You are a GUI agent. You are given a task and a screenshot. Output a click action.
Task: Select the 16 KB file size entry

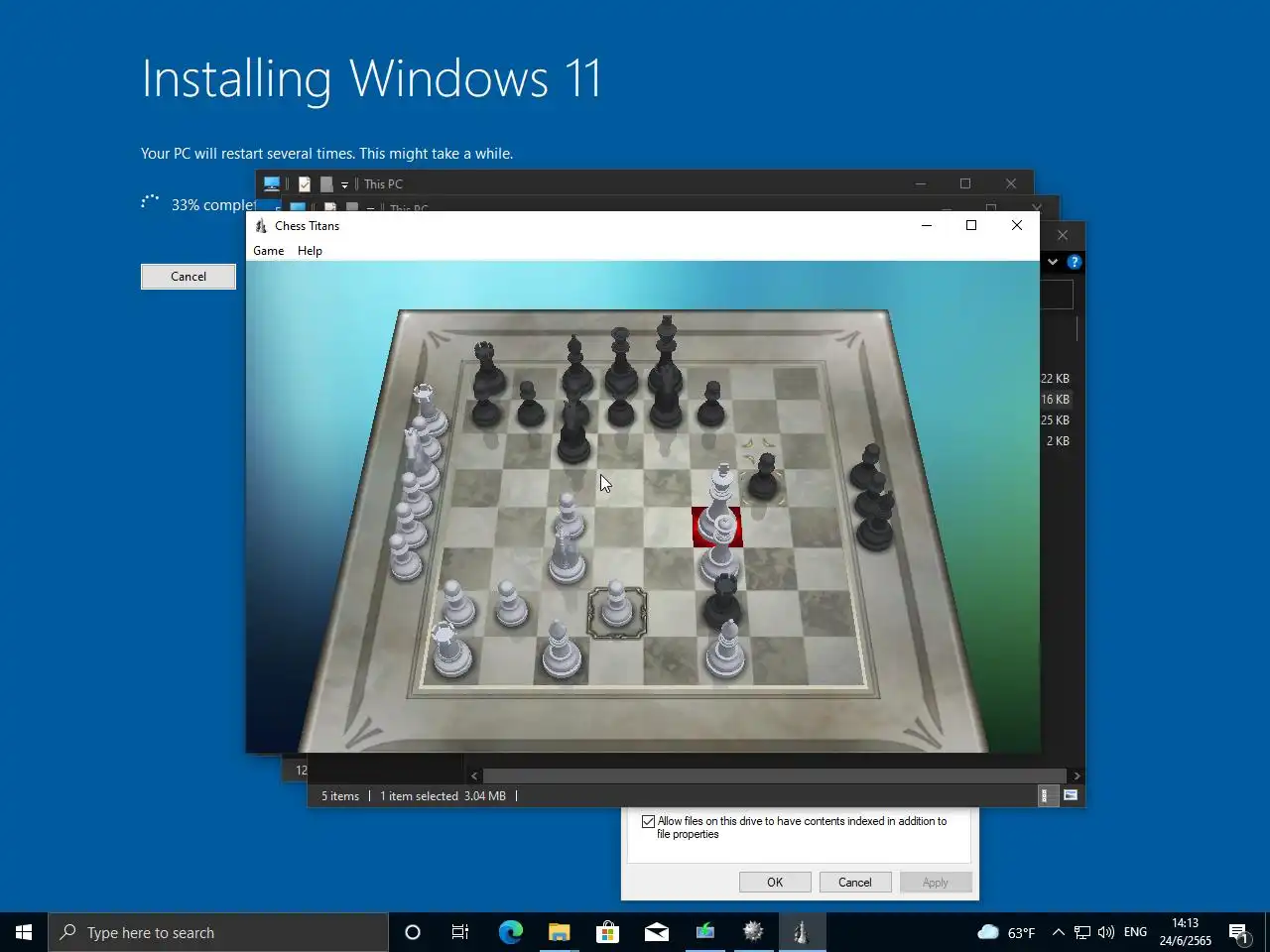click(1055, 400)
